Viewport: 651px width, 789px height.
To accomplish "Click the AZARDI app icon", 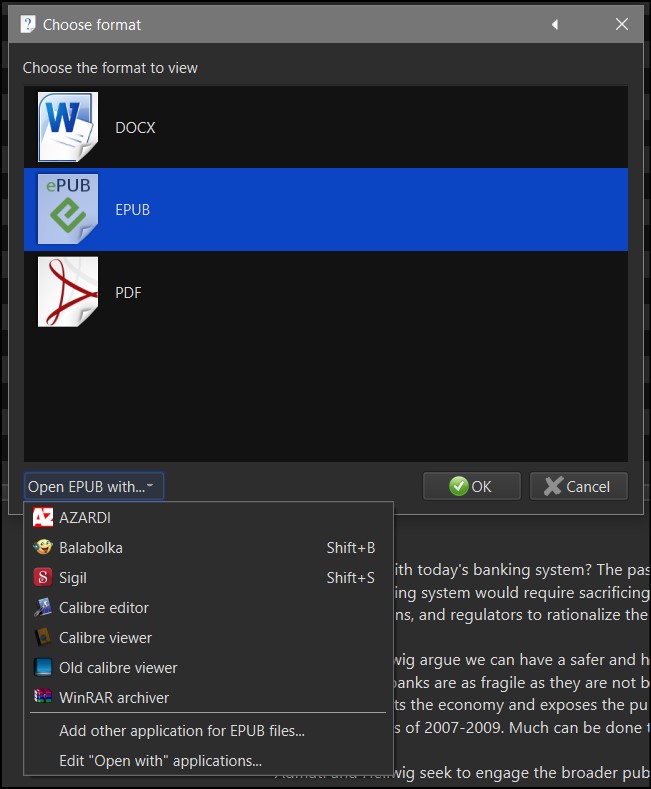I will click(43, 517).
